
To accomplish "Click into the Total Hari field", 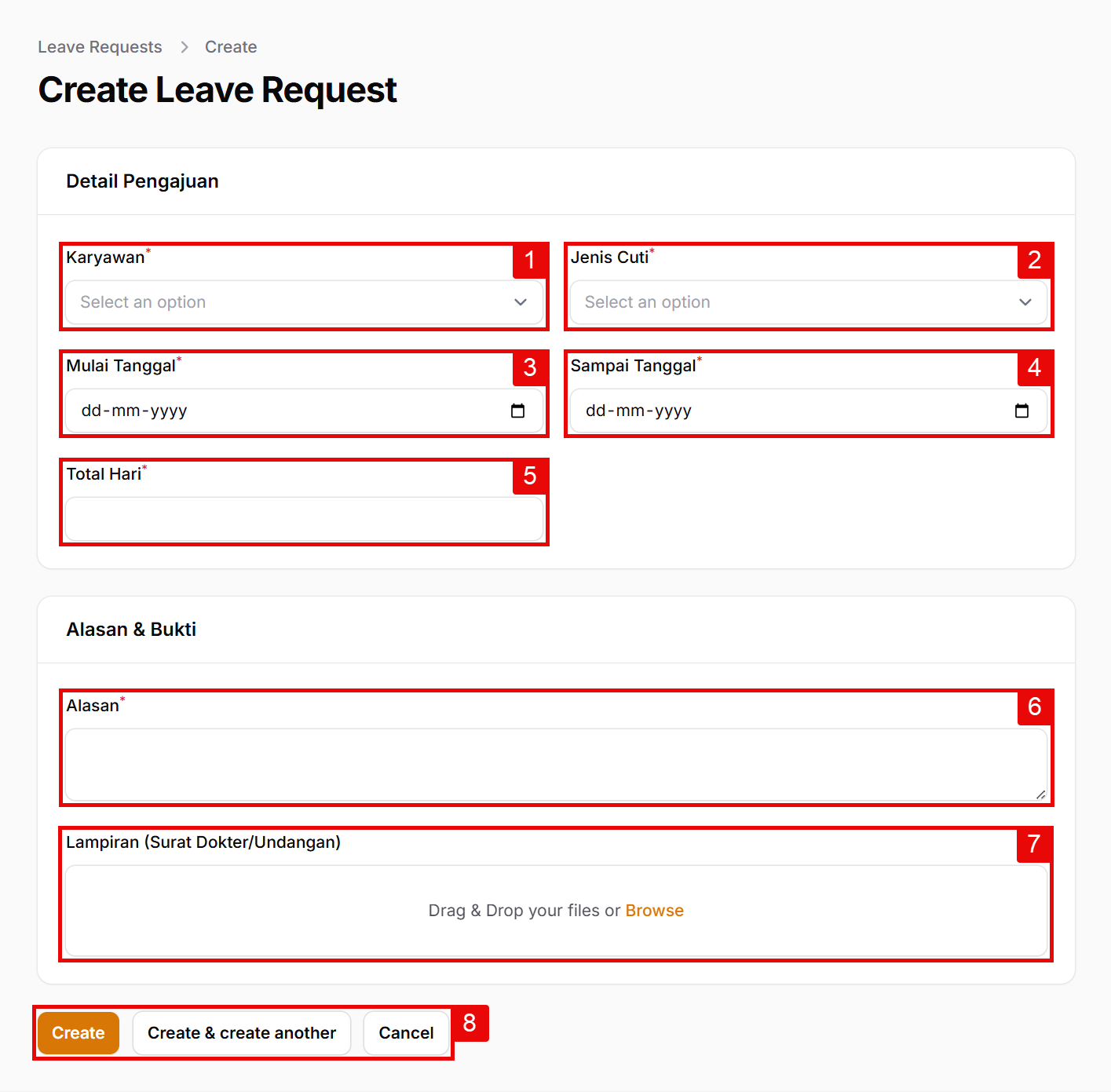I will pyautogui.click(x=304, y=519).
